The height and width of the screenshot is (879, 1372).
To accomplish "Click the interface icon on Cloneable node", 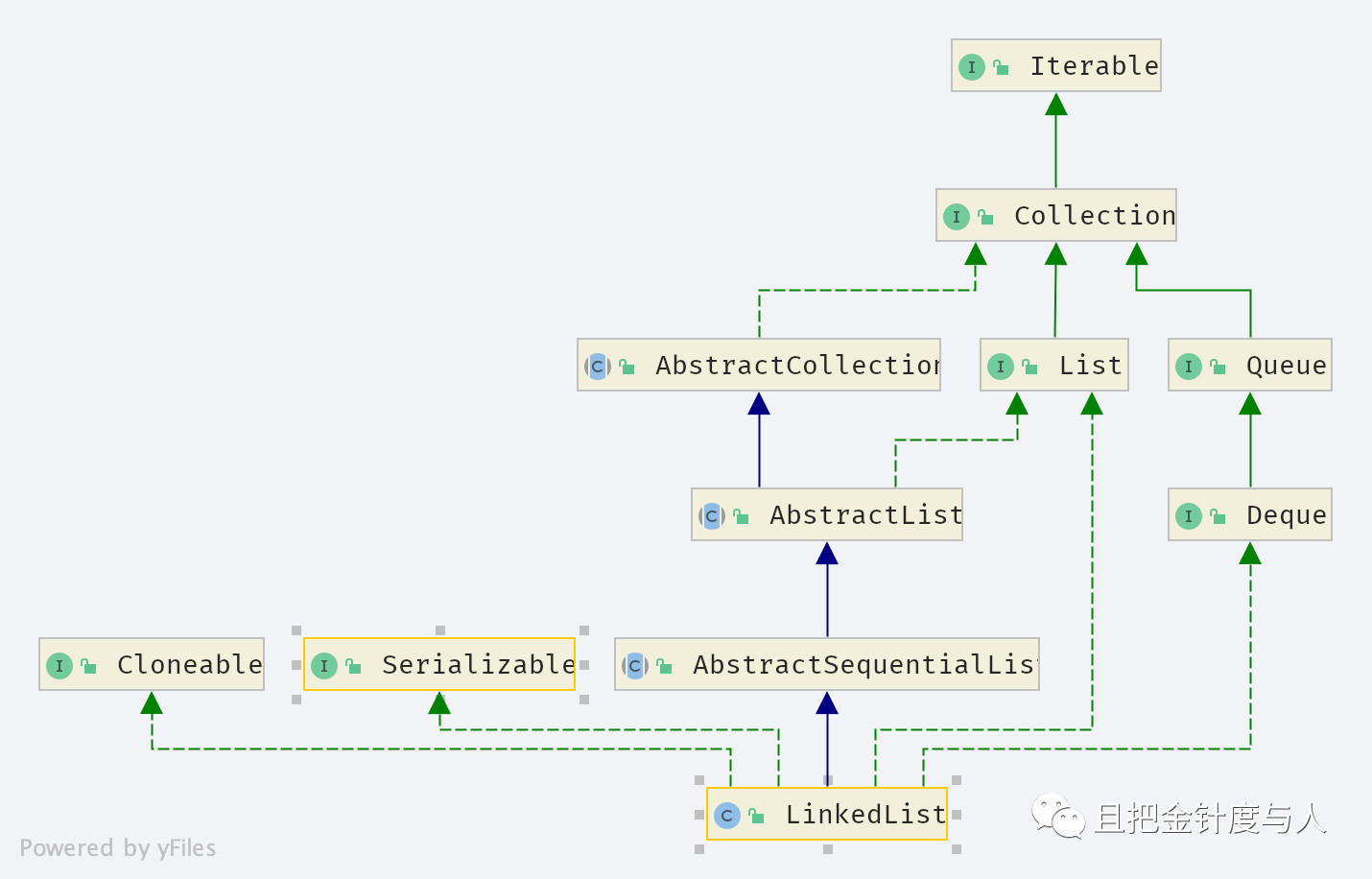I will [59, 666].
